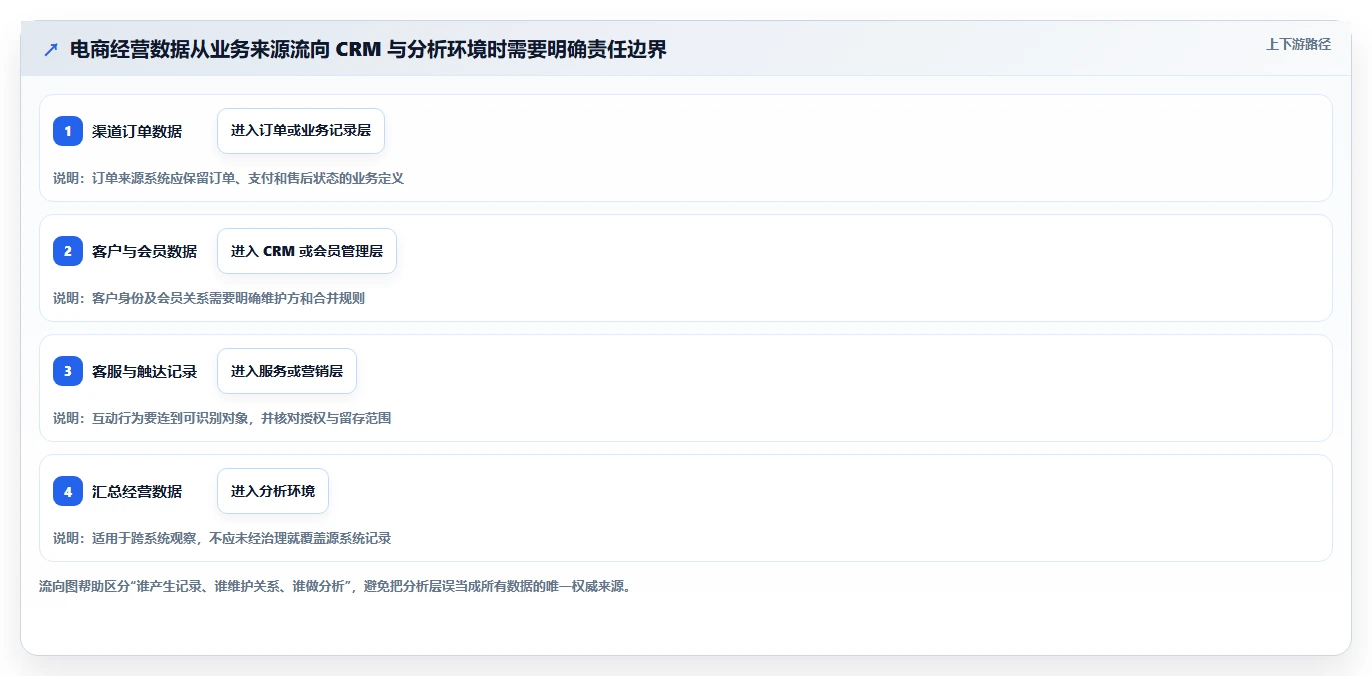
Task: Click the 进入分析环境 button
Action: pyautogui.click(x=273, y=491)
